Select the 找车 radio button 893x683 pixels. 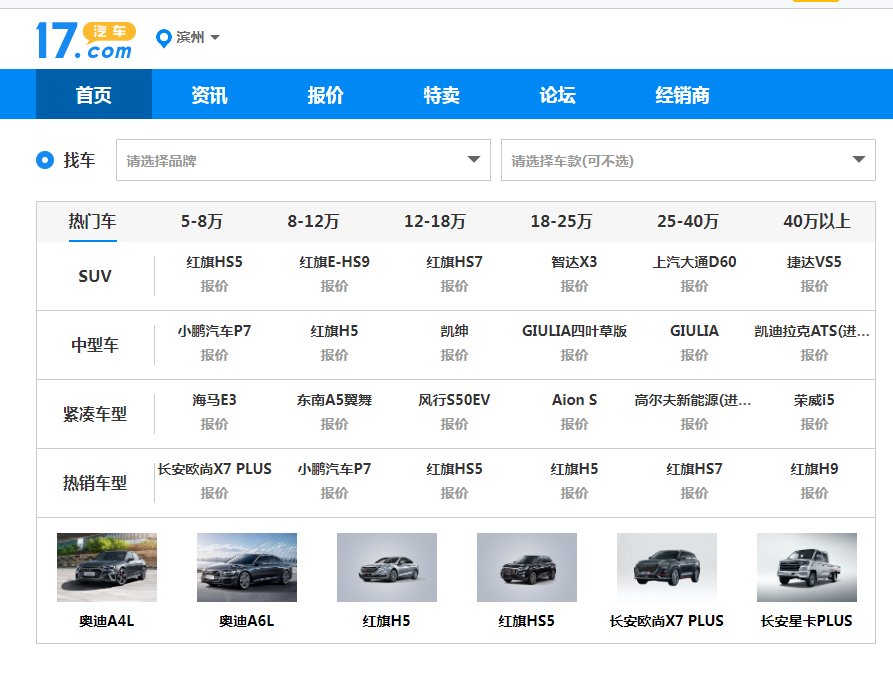45,160
